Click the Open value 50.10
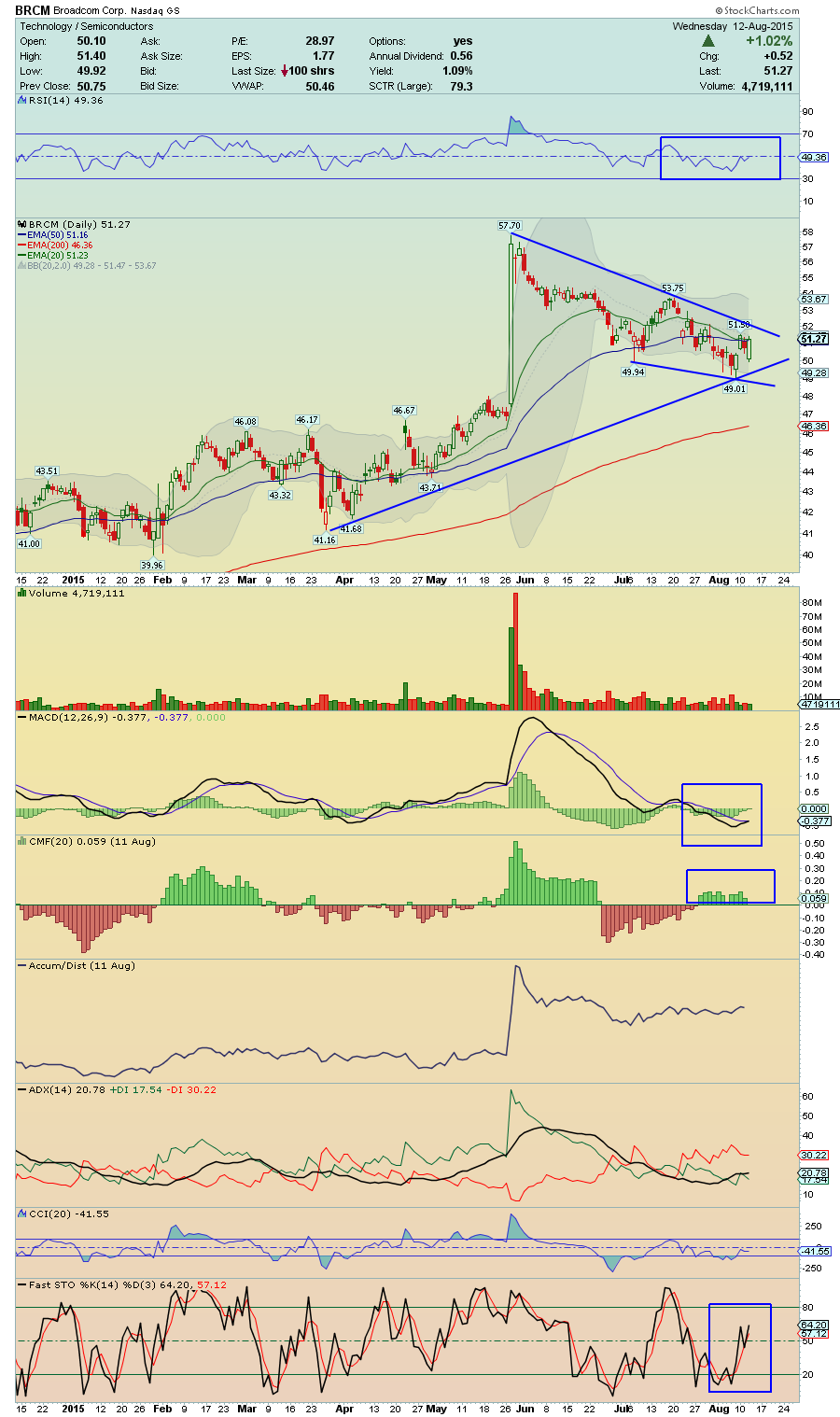 point(91,41)
